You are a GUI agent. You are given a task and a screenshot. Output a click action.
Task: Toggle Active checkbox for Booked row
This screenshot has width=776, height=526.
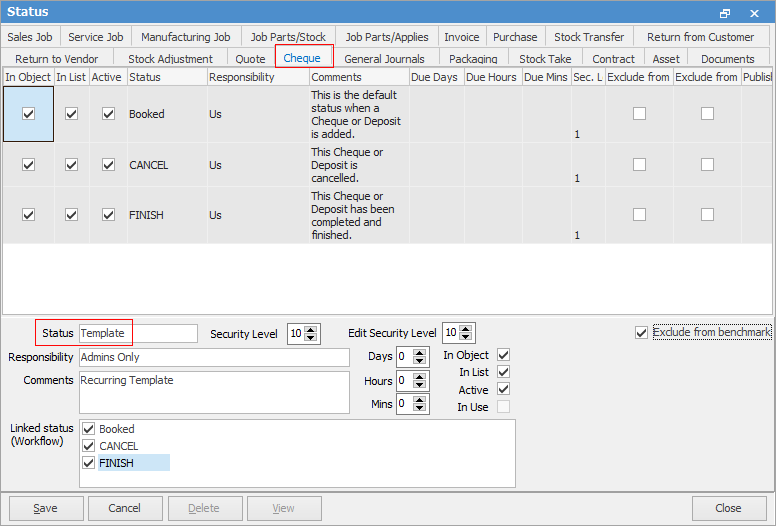tap(108, 114)
